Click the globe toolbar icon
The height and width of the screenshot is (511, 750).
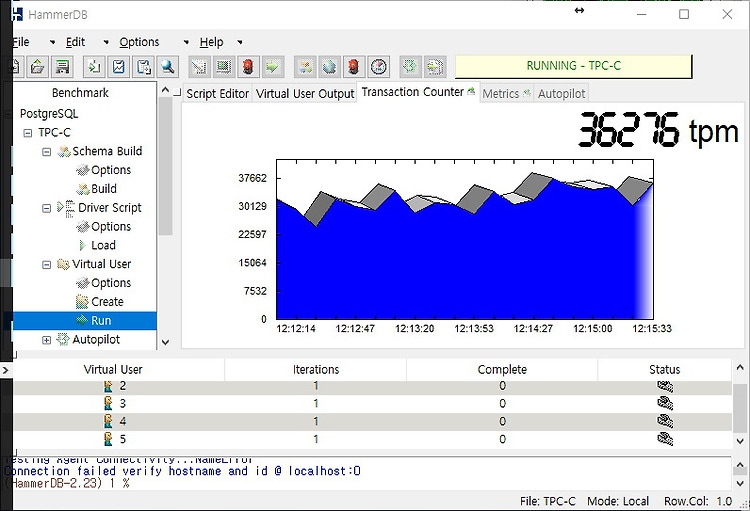[x=330, y=67]
